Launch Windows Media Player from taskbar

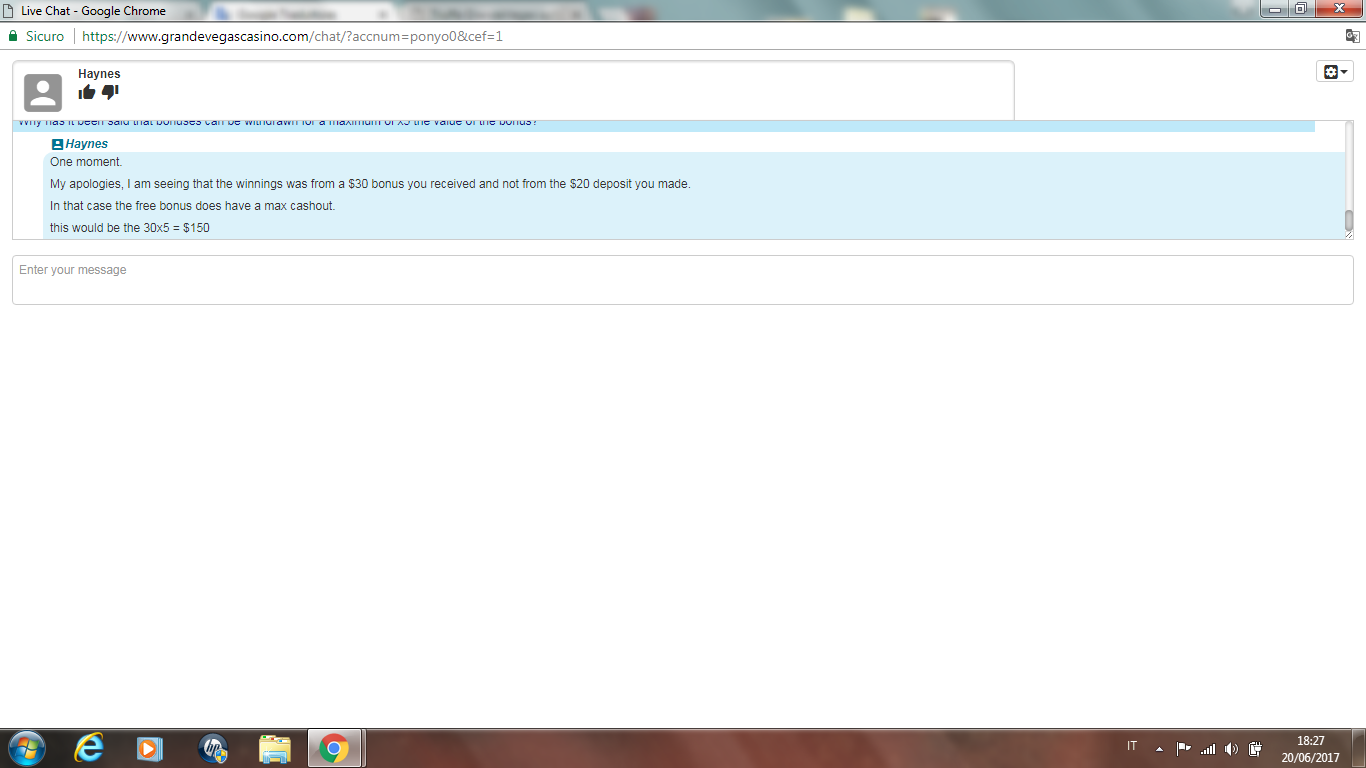point(150,748)
